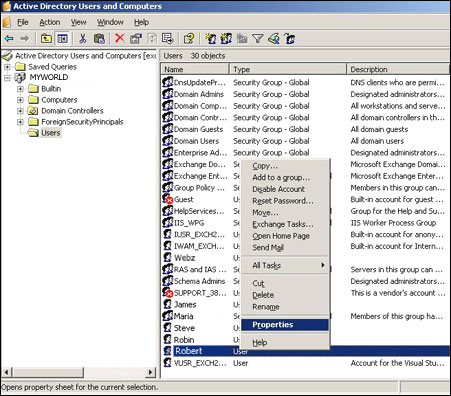Viewport: 451px width, 396px height.
Task: Choose Disable Account in context menu
Action: [285, 189]
